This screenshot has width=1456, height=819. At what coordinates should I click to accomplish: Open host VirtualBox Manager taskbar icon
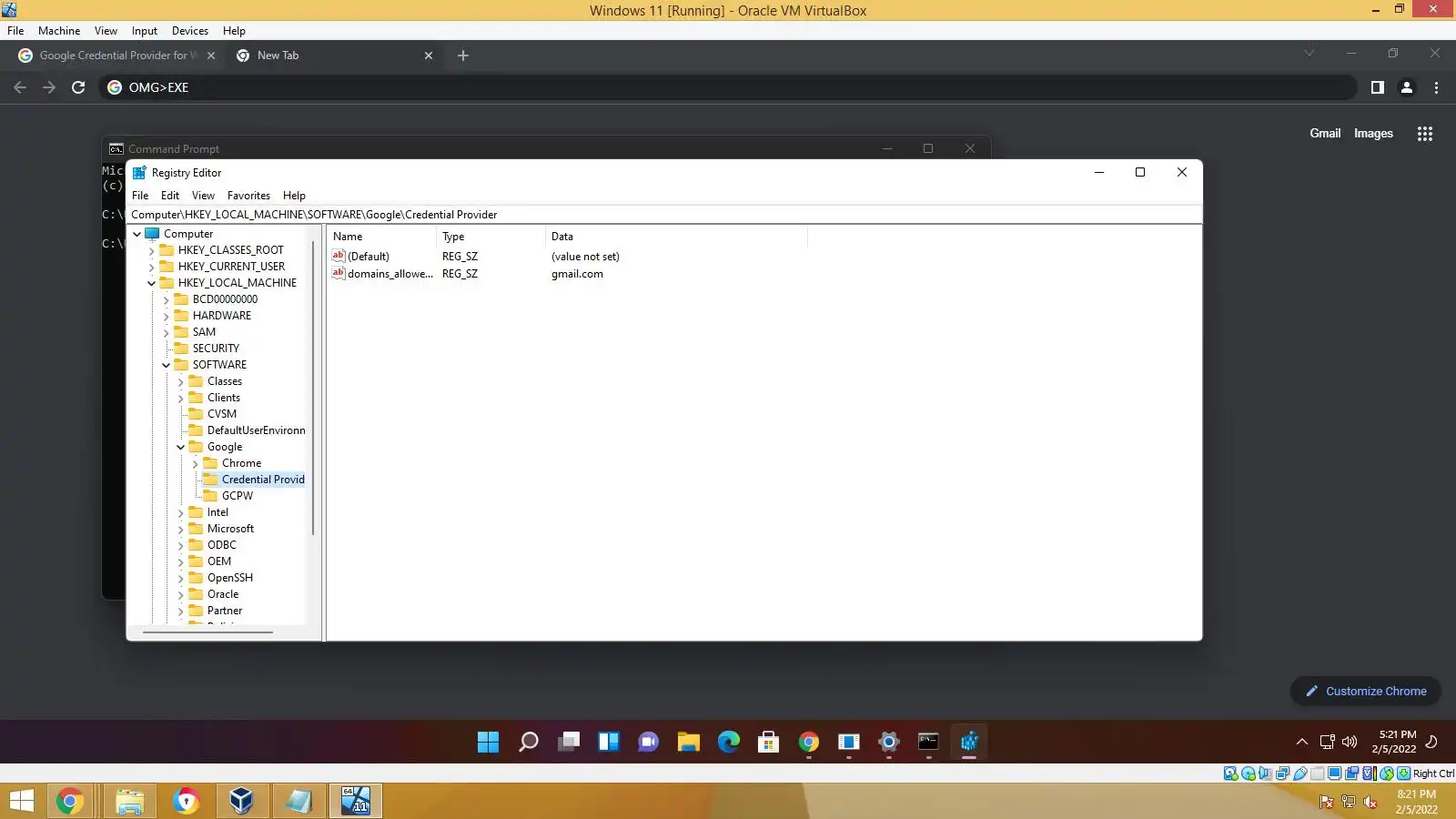241,801
